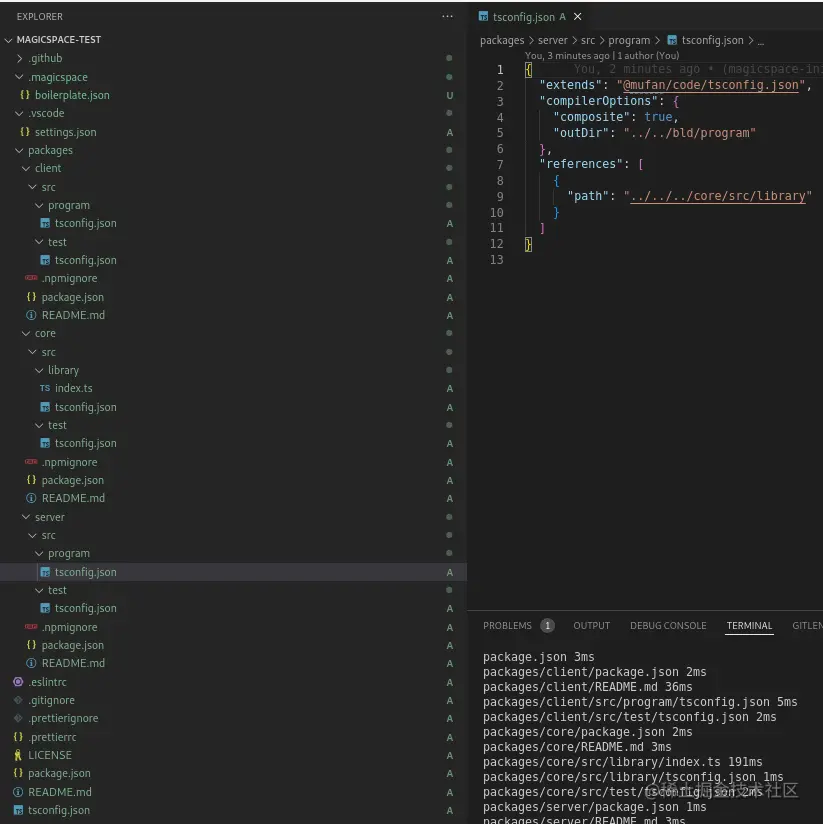Click info icon of server README.md
Image resolution: width=823 pixels, height=824 pixels.
click(x=32, y=663)
